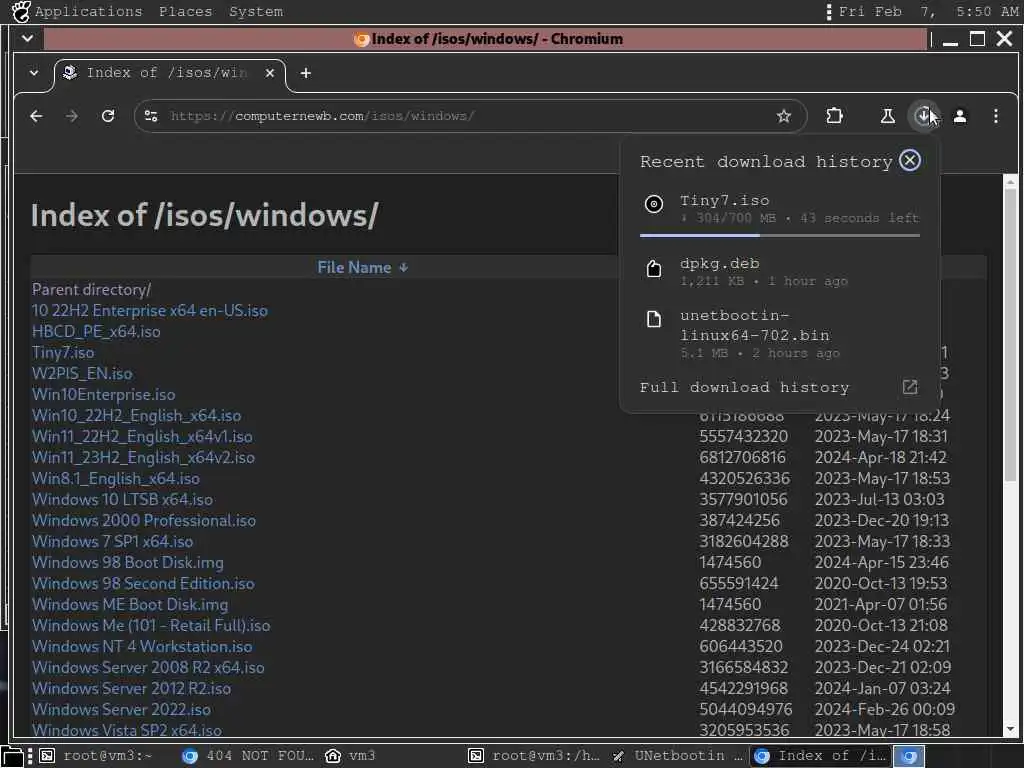Click the Tiny7.iso link in file list

point(63,352)
